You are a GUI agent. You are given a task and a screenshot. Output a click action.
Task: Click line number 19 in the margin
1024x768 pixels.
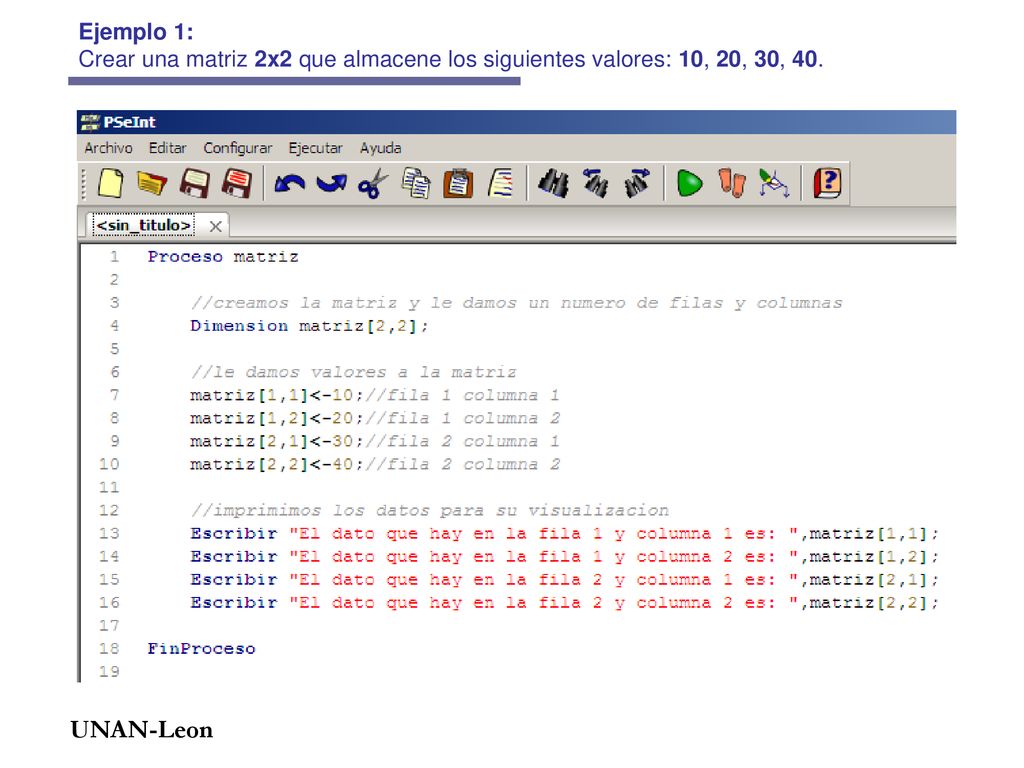(x=109, y=671)
